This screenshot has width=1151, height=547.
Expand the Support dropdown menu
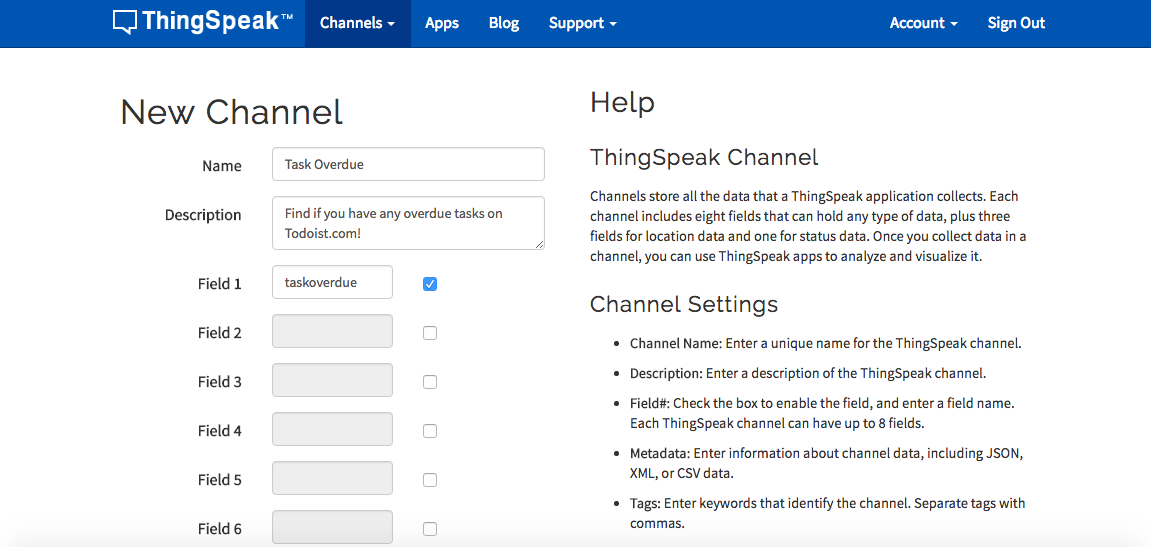582,23
